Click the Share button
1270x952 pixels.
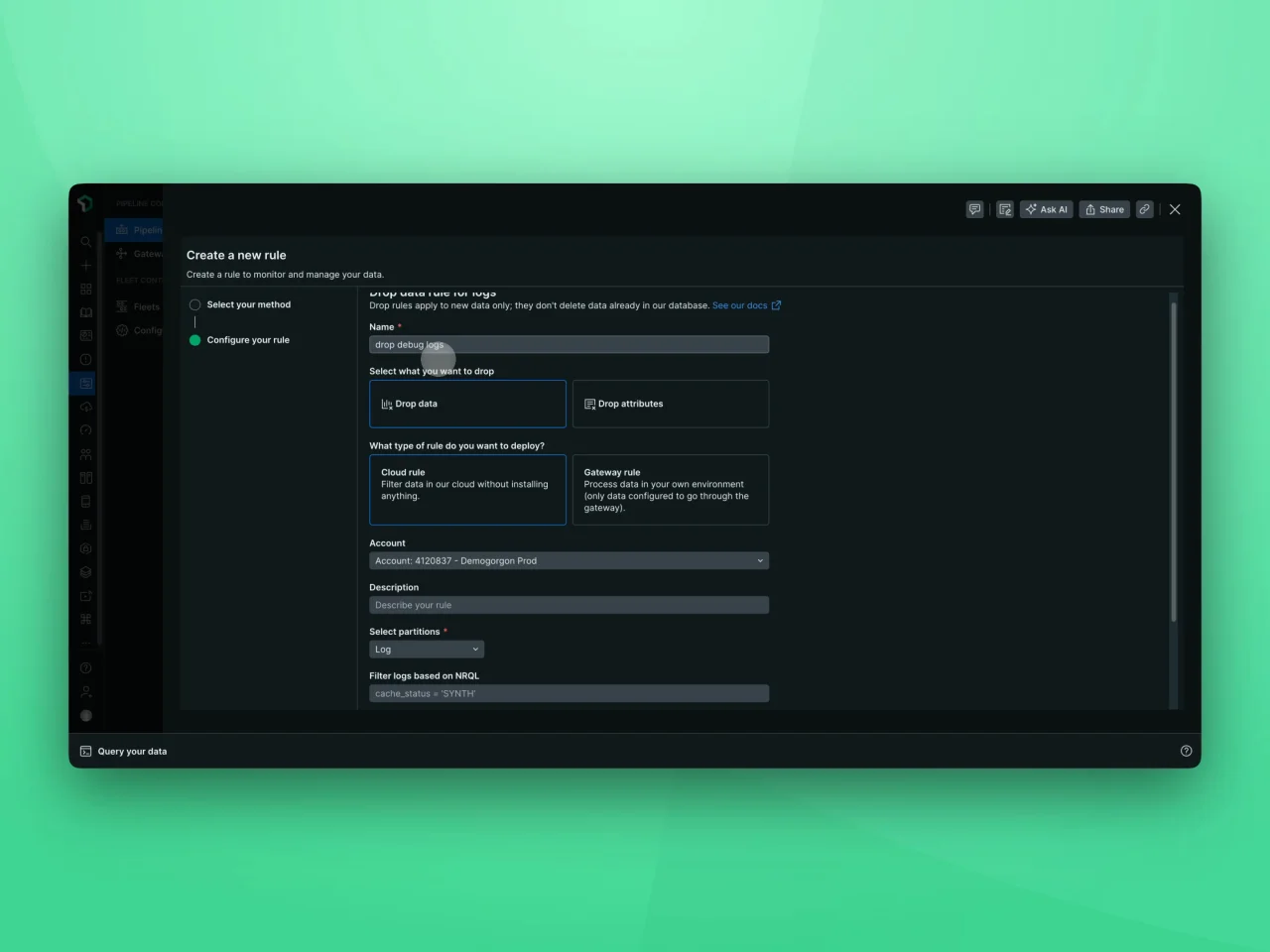(1104, 209)
